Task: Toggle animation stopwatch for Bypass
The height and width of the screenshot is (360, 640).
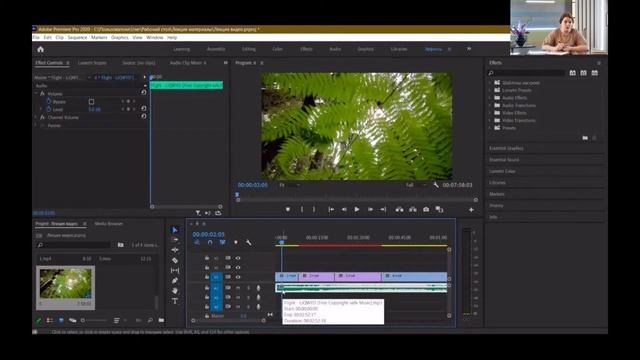Action: (x=49, y=101)
